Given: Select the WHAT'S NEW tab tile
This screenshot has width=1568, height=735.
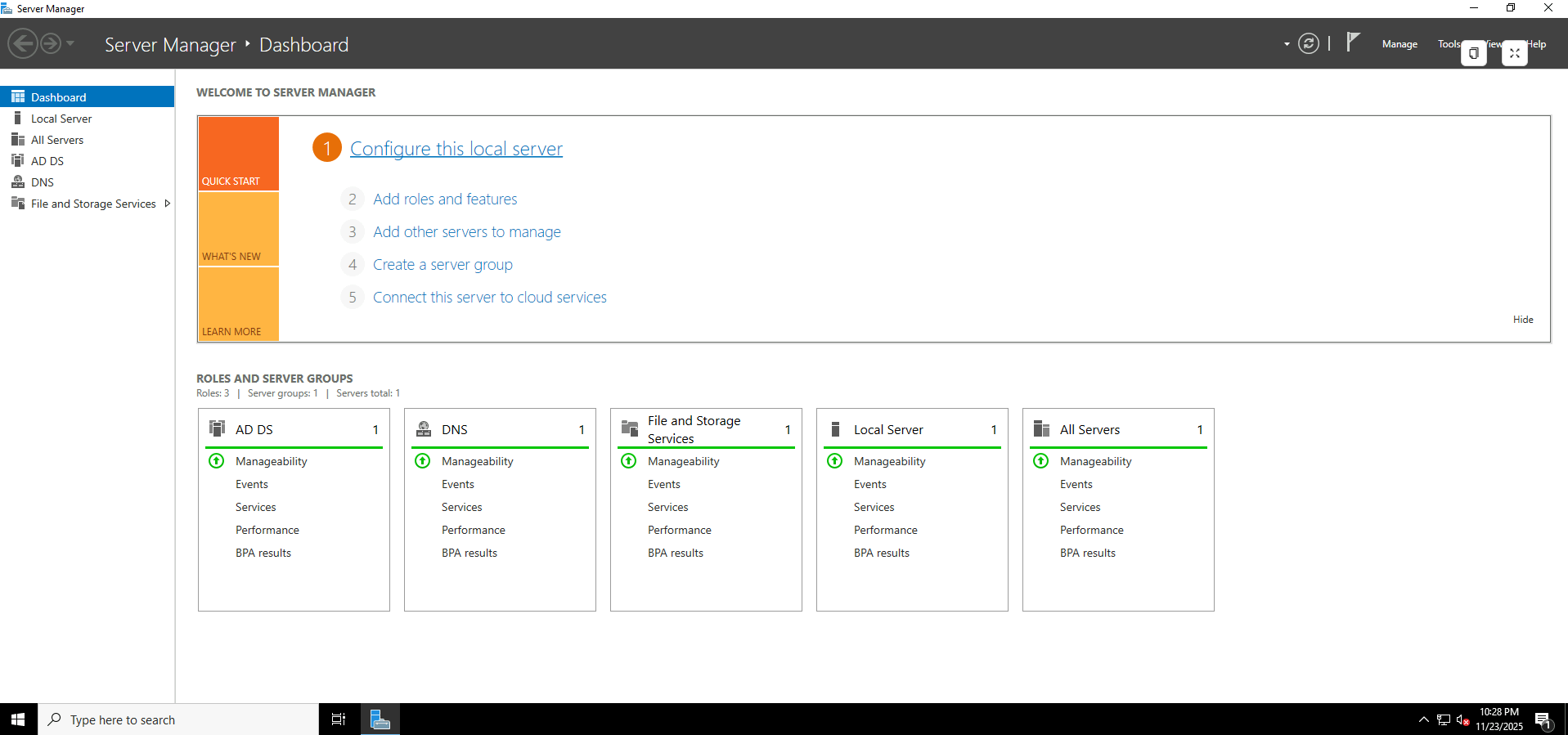Looking at the screenshot, I should (238, 230).
